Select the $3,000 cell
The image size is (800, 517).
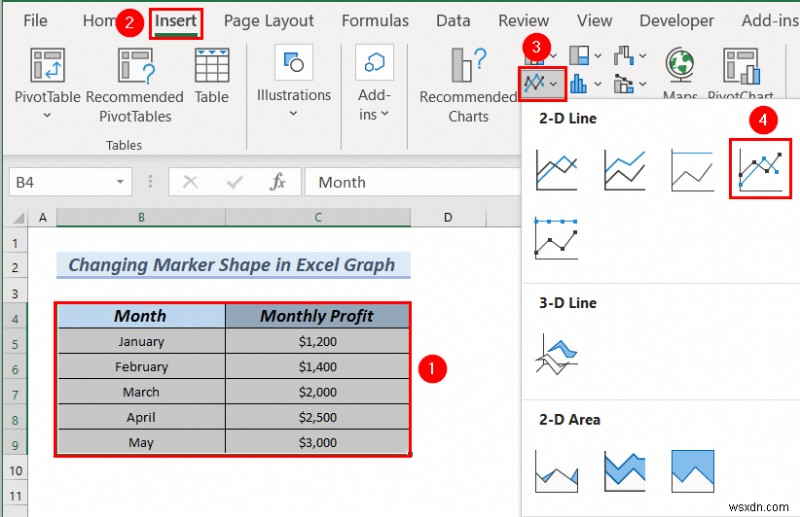tap(317, 442)
